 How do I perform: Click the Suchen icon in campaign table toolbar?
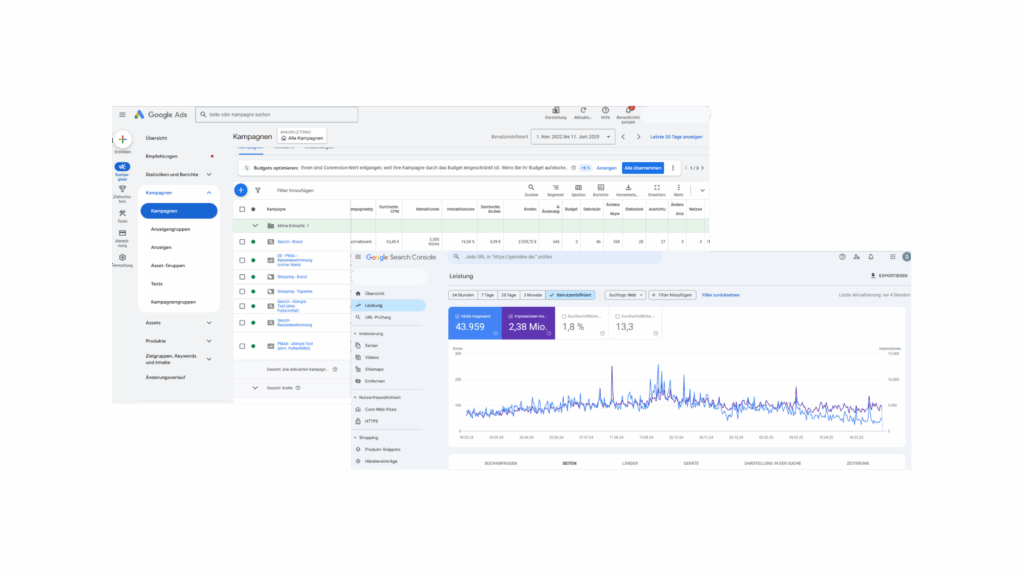(x=531, y=187)
